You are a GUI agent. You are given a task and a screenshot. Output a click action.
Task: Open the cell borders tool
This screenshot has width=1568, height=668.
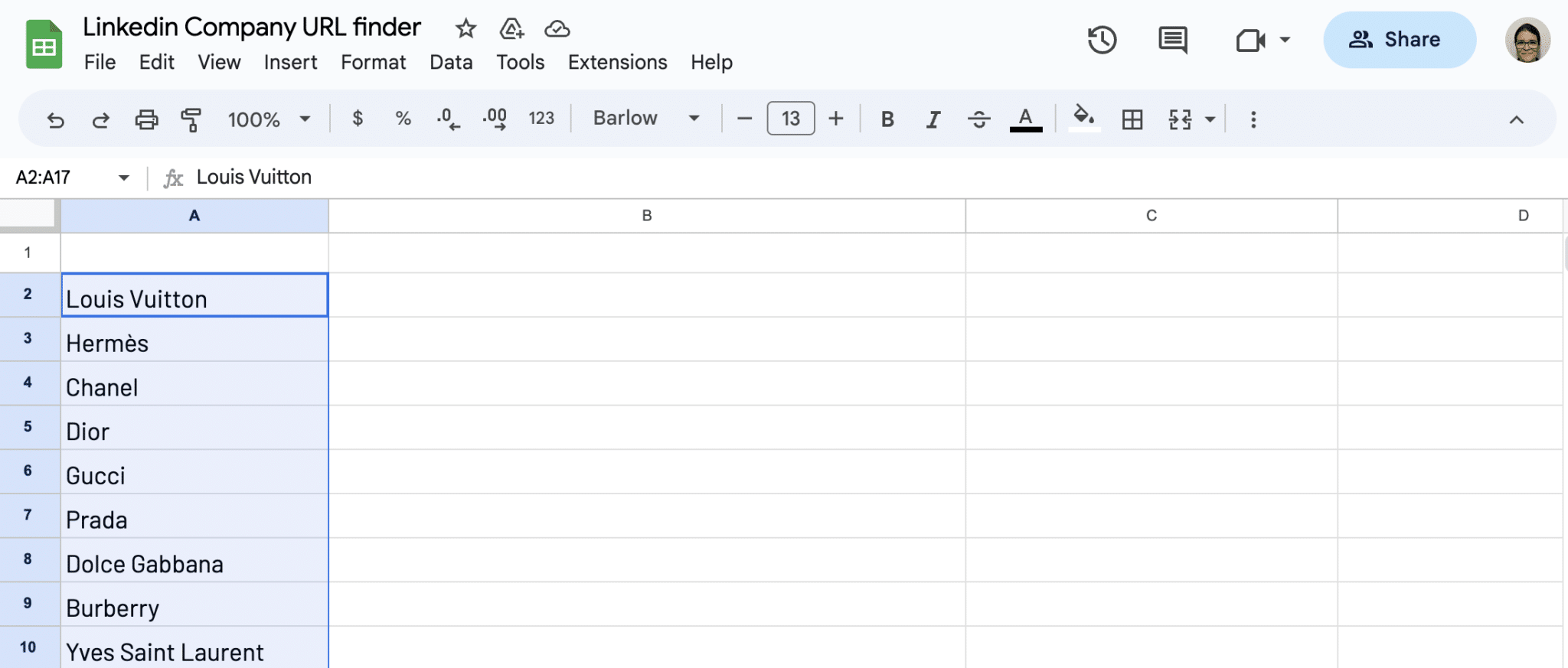(x=1132, y=119)
